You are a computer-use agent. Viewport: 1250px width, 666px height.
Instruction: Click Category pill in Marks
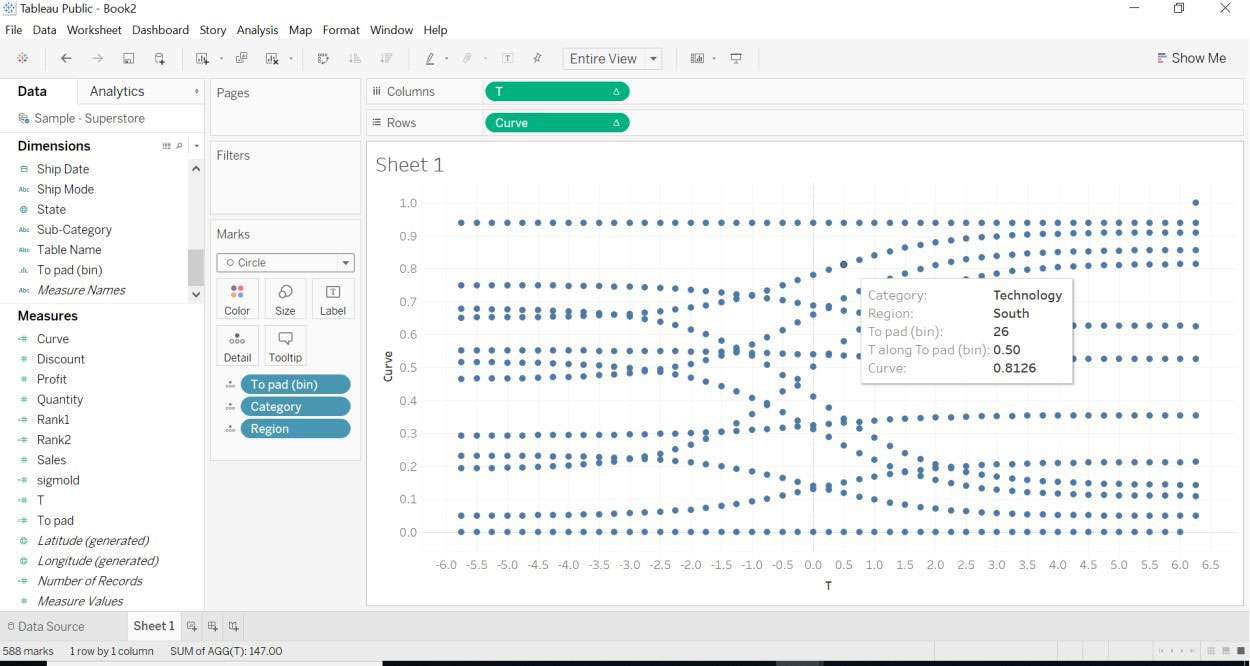tap(295, 406)
